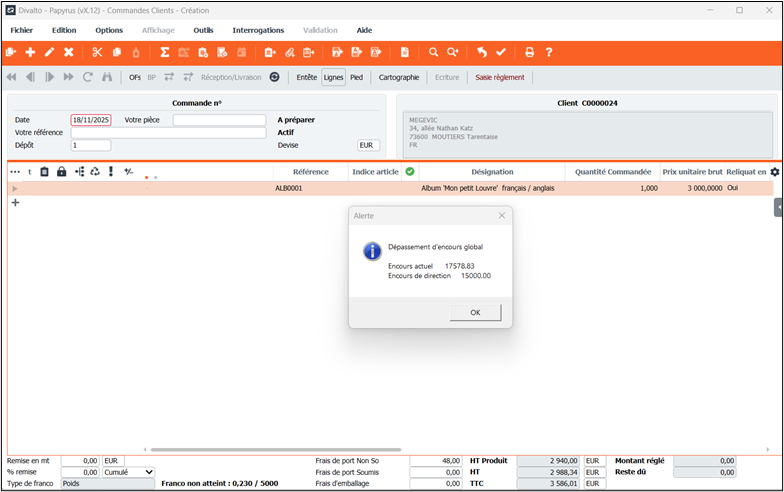Image resolution: width=784 pixels, height=492 pixels.
Task: Click the three dots icon in lines toolbar
Action: tap(15, 172)
